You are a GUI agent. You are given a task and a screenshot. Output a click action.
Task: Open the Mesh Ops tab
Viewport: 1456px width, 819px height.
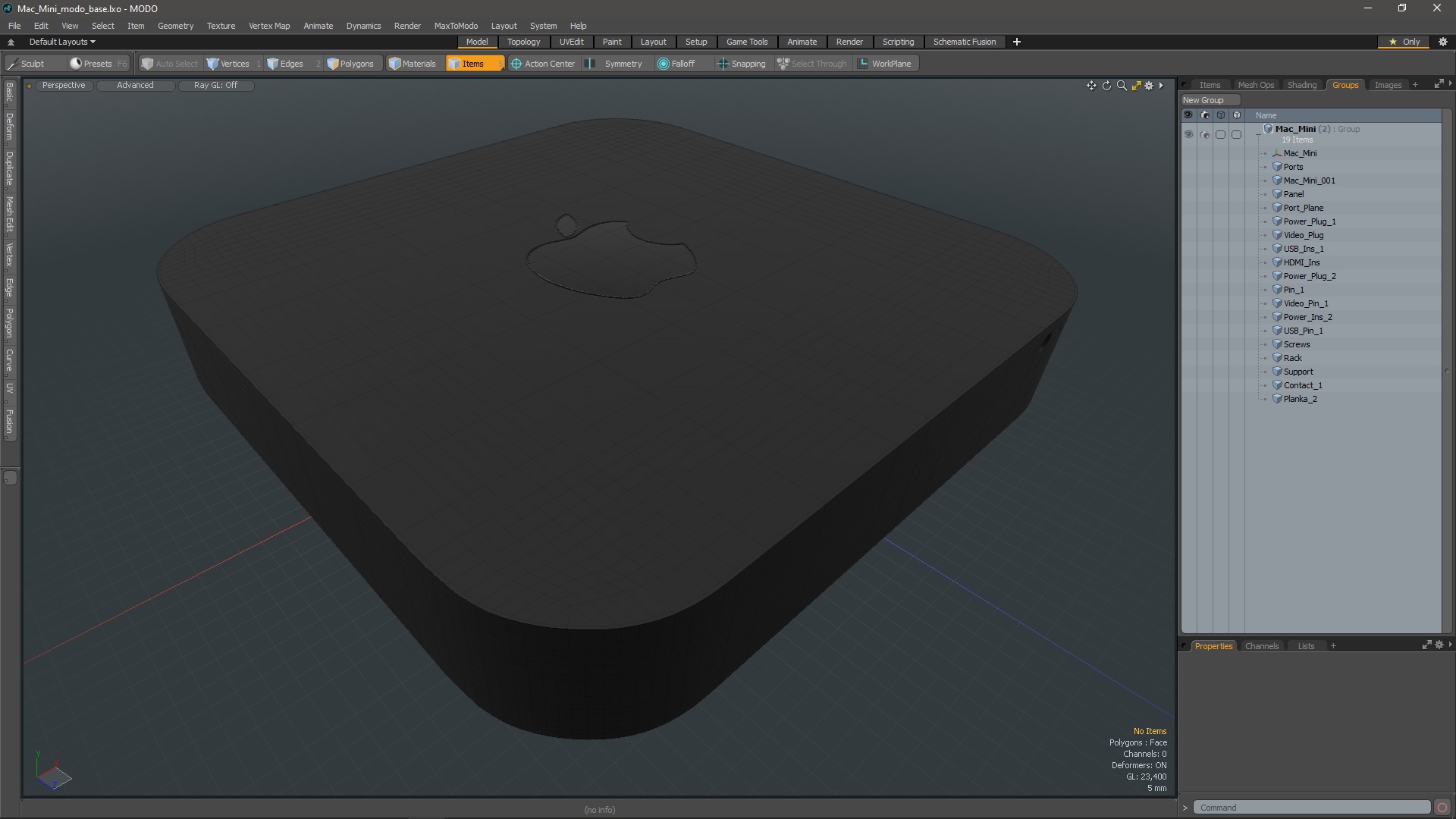coord(1256,85)
